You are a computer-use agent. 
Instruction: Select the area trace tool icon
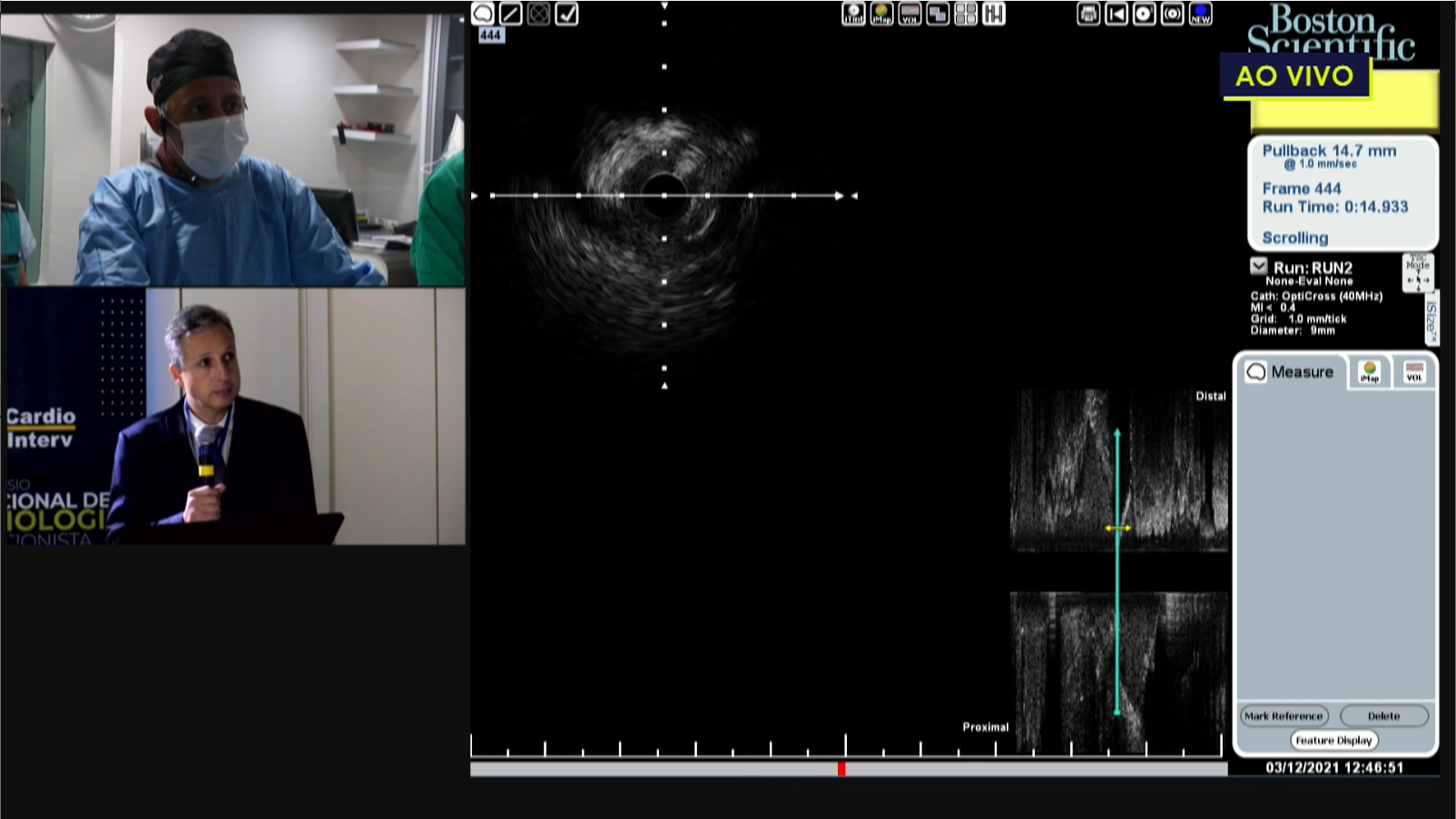[x=483, y=14]
